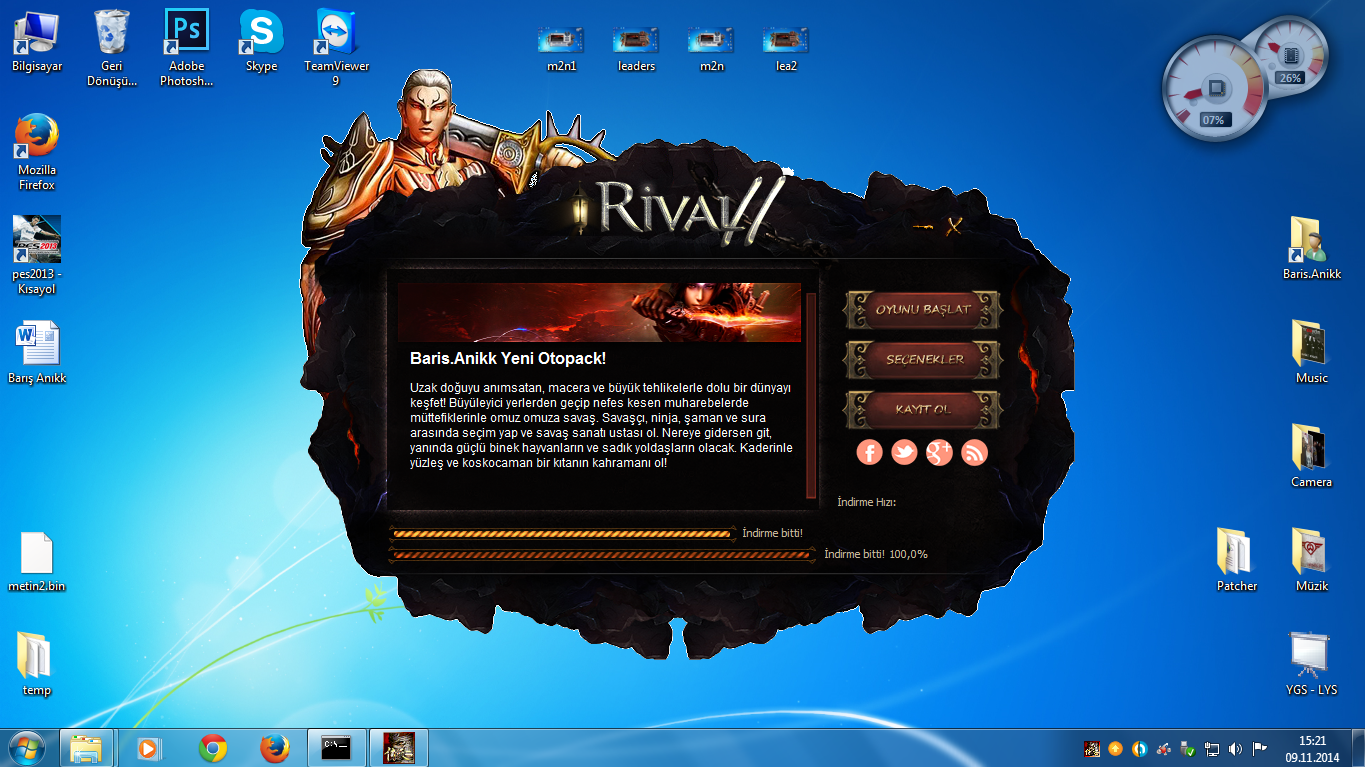Click the orange and blue circular tray icon

point(1140,748)
